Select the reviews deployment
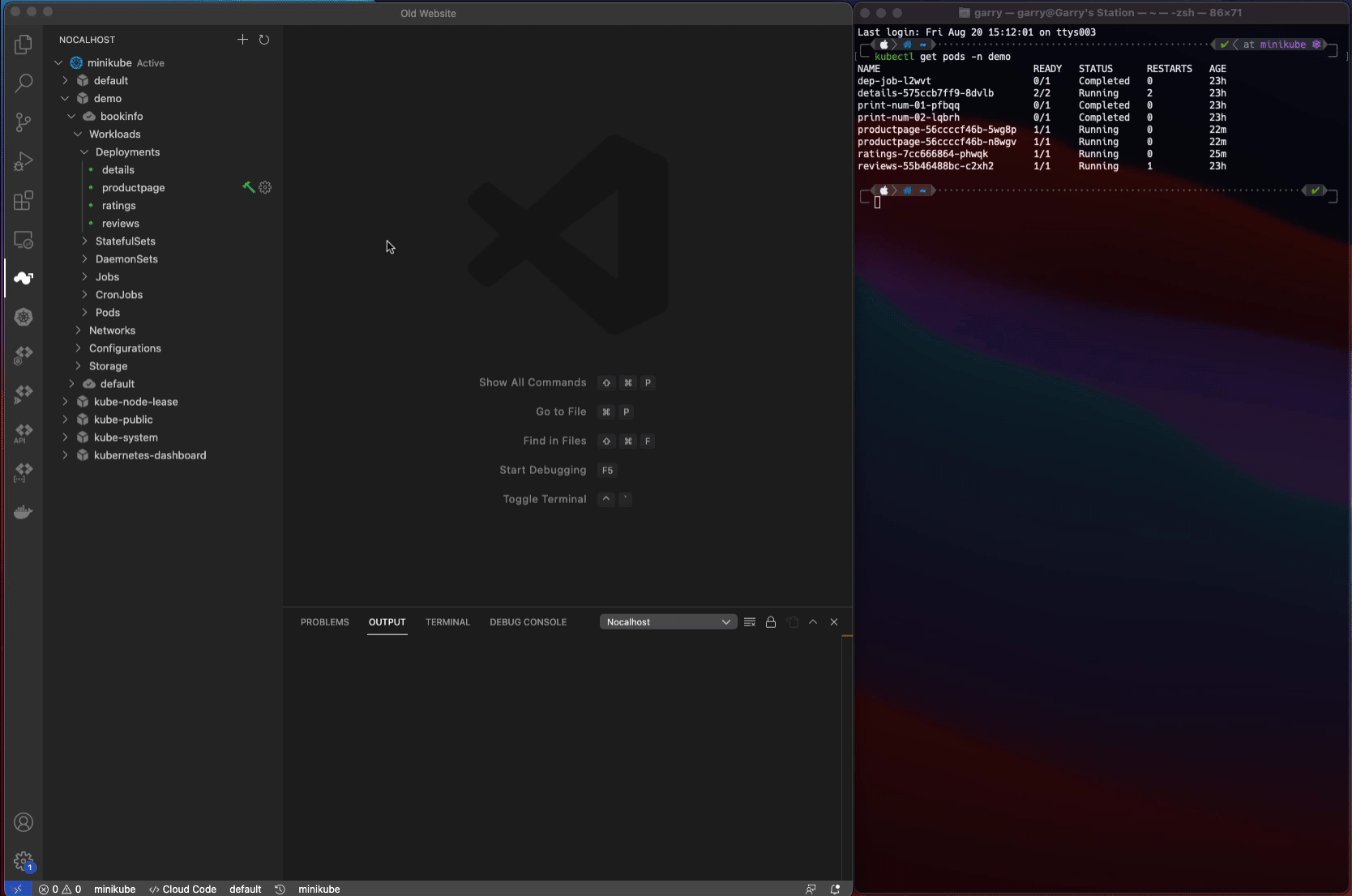 (x=121, y=223)
